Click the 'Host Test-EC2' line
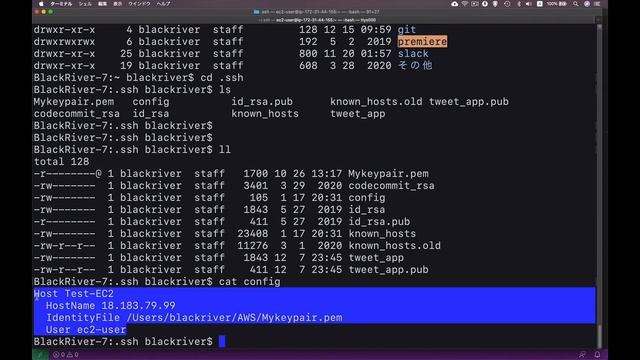 pos(74,294)
